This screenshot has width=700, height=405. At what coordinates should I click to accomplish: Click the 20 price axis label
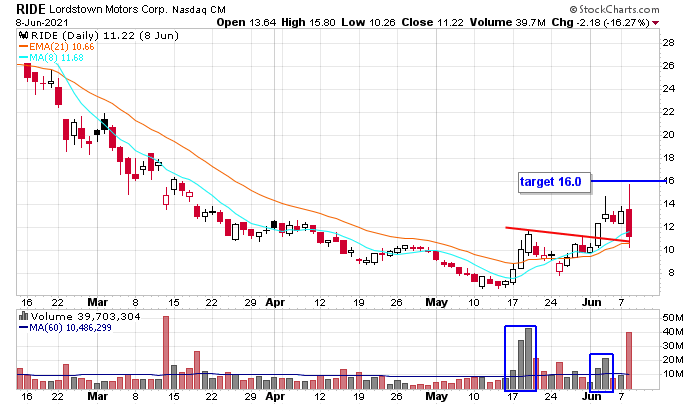(668, 134)
